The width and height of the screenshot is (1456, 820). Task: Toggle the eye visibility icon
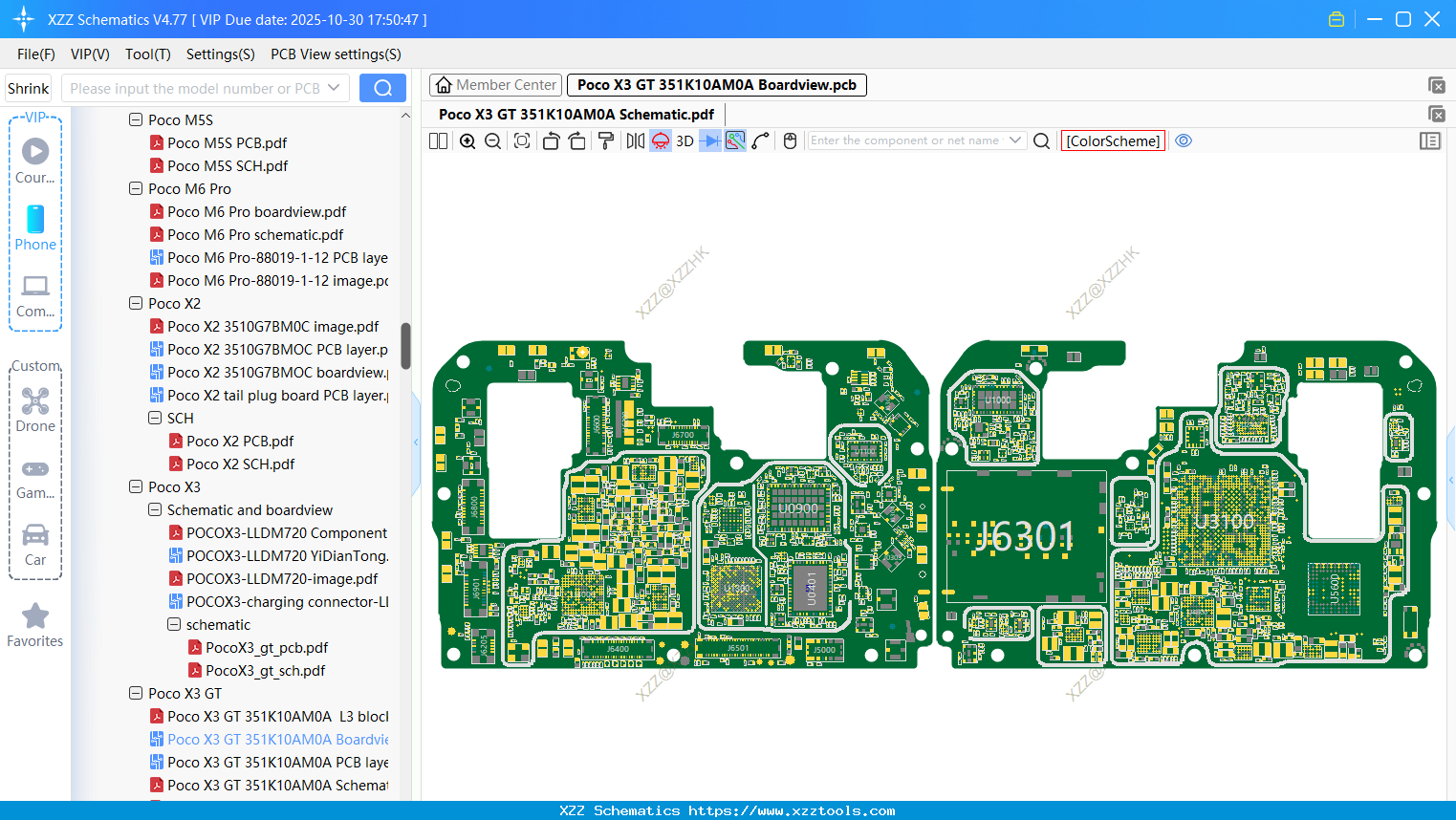tap(1184, 140)
